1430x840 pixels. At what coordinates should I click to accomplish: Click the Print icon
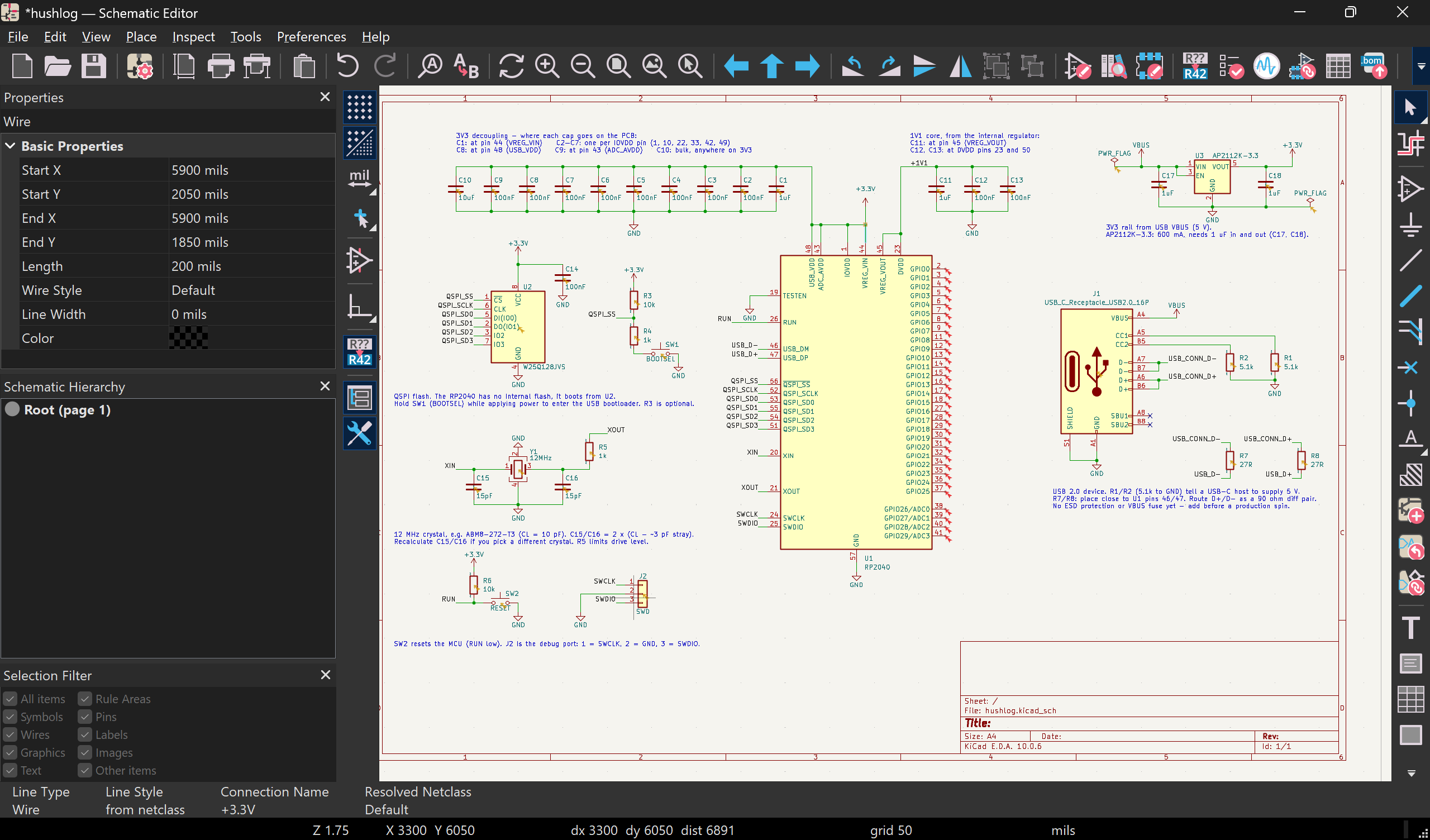point(221,66)
